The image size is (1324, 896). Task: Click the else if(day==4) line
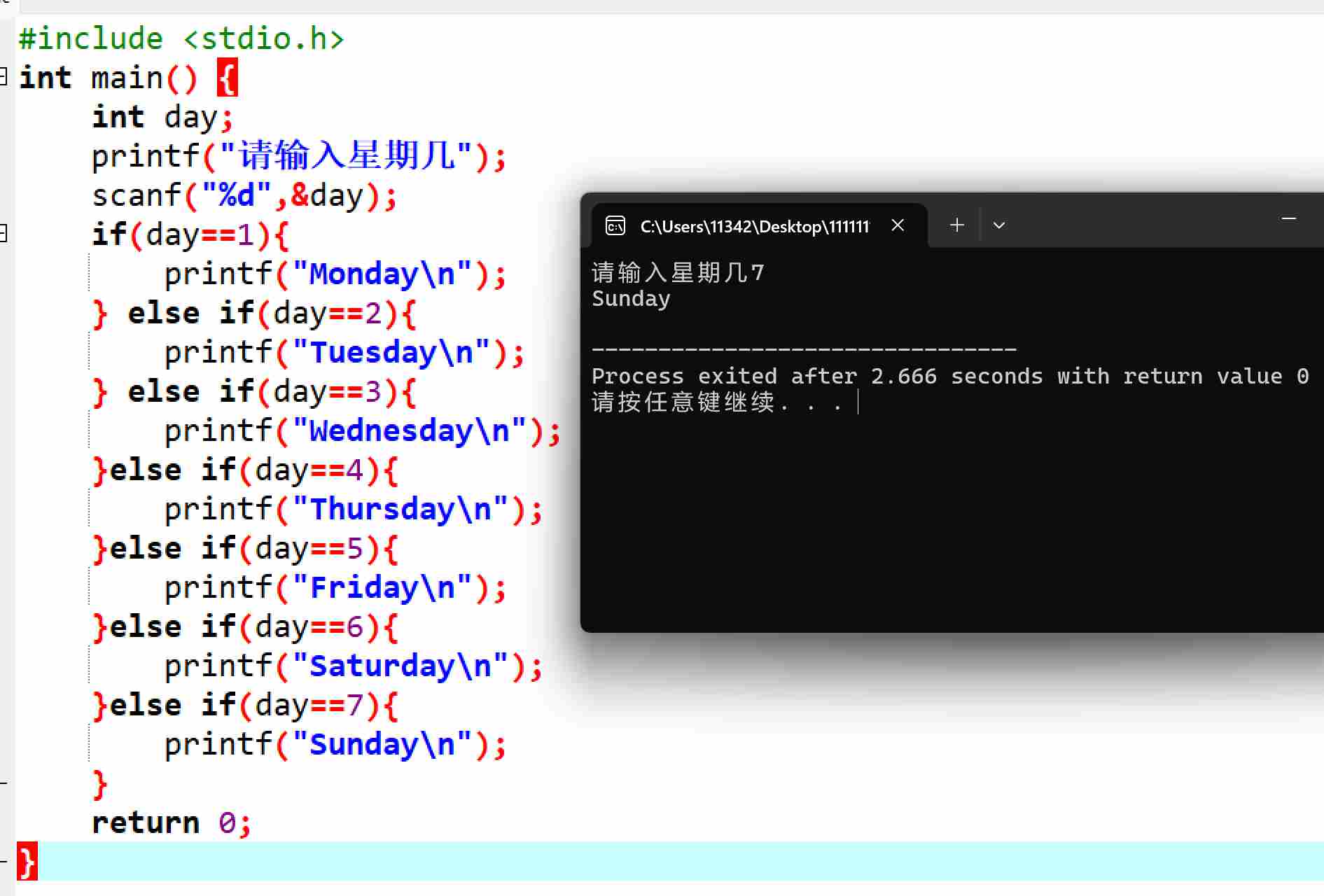[x=246, y=470]
